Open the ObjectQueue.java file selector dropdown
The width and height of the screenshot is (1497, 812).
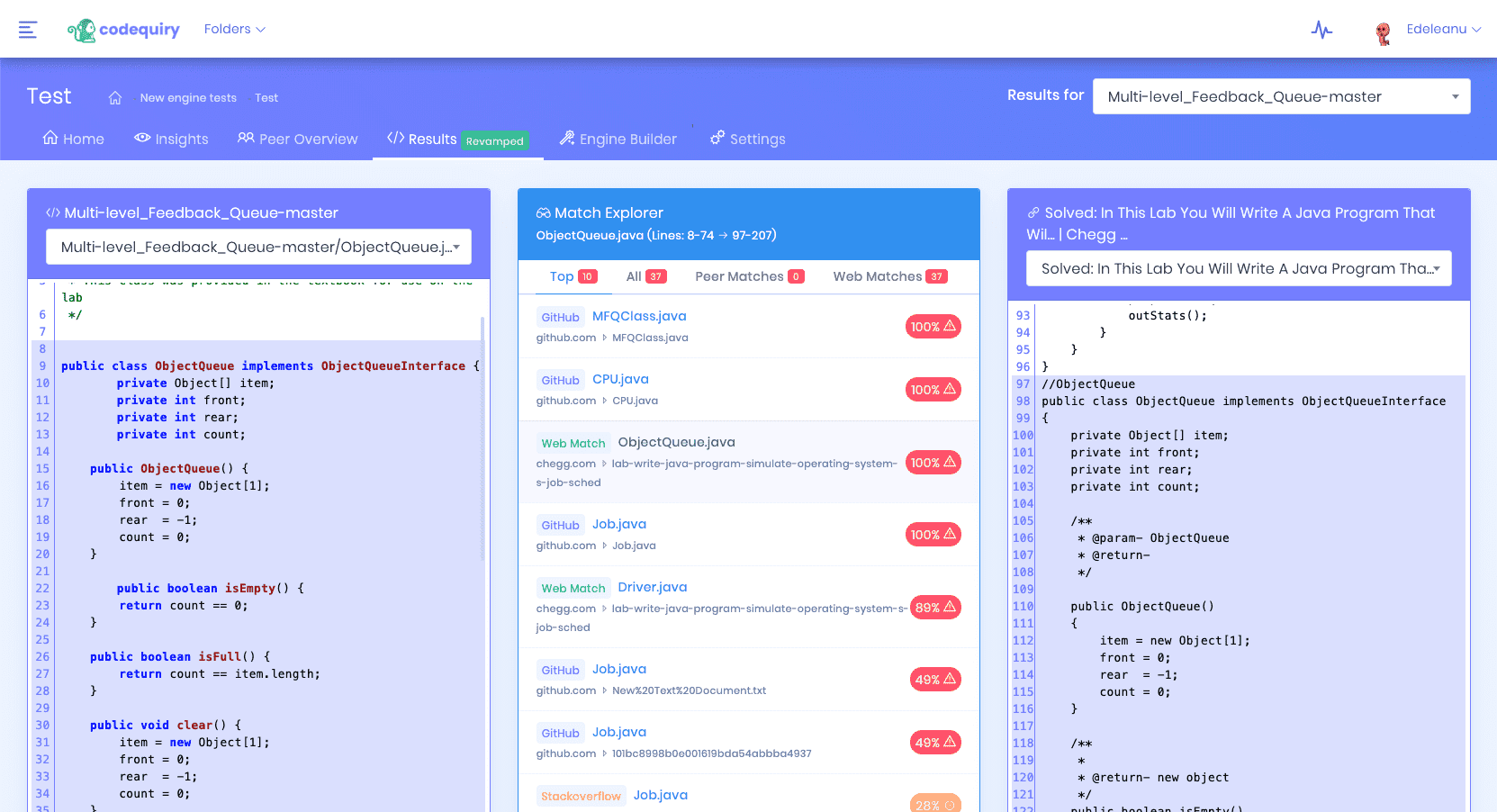point(258,246)
